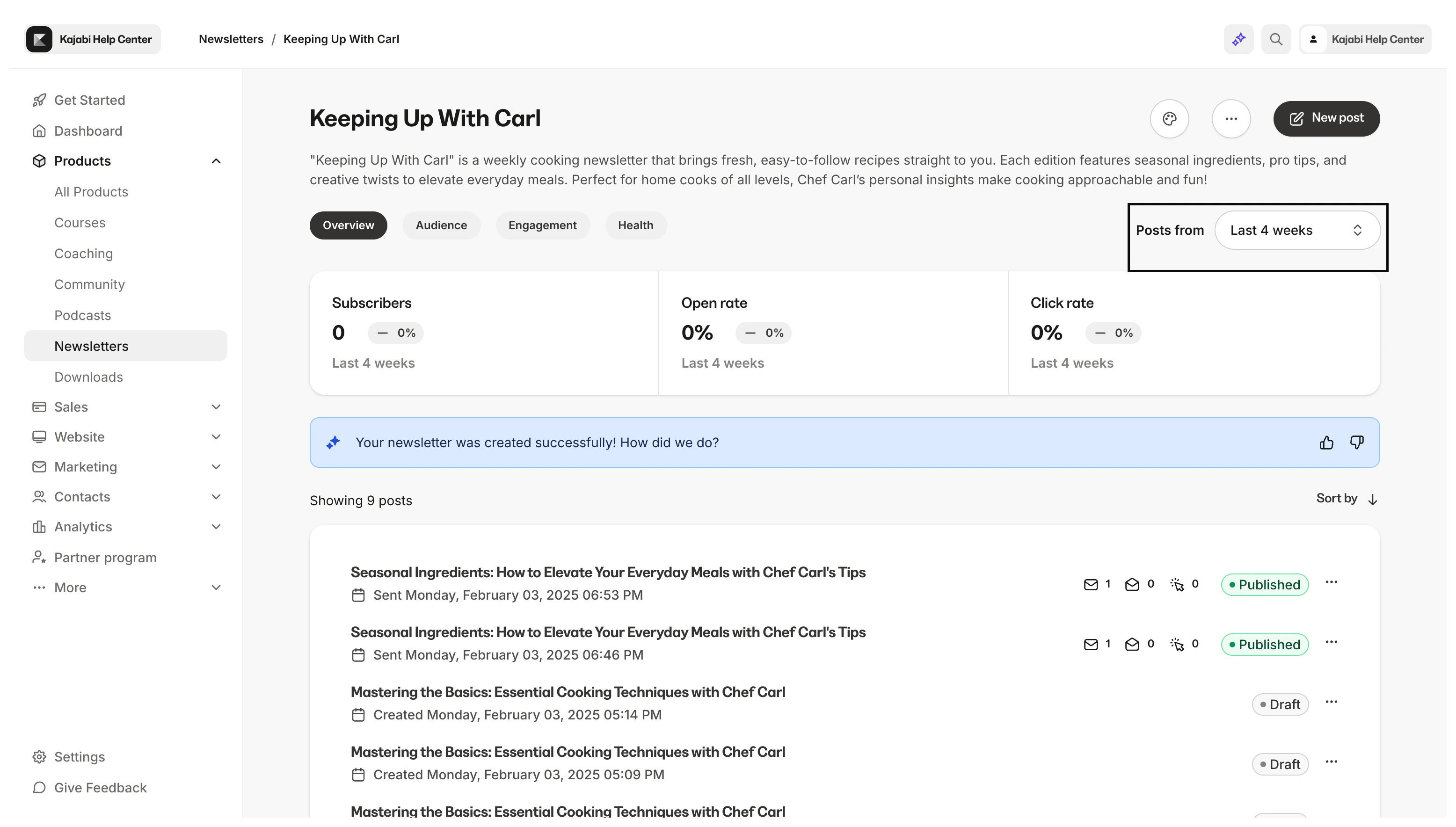This screenshot has height=827, width=1456.
Task: Expand the Analytics sidebar section
Action: click(x=216, y=527)
